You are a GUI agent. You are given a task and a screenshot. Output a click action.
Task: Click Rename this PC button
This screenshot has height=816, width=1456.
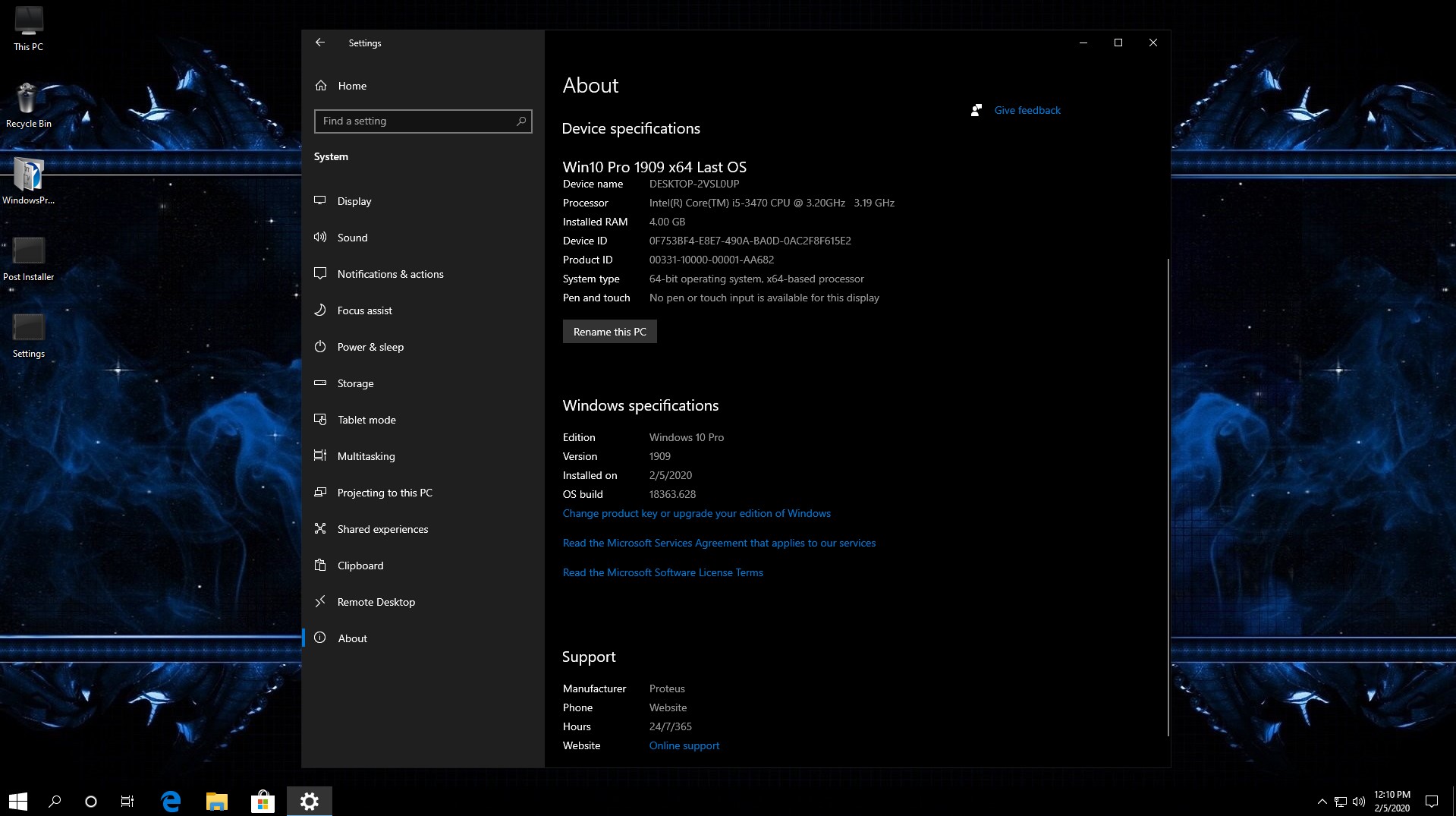coord(609,332)
